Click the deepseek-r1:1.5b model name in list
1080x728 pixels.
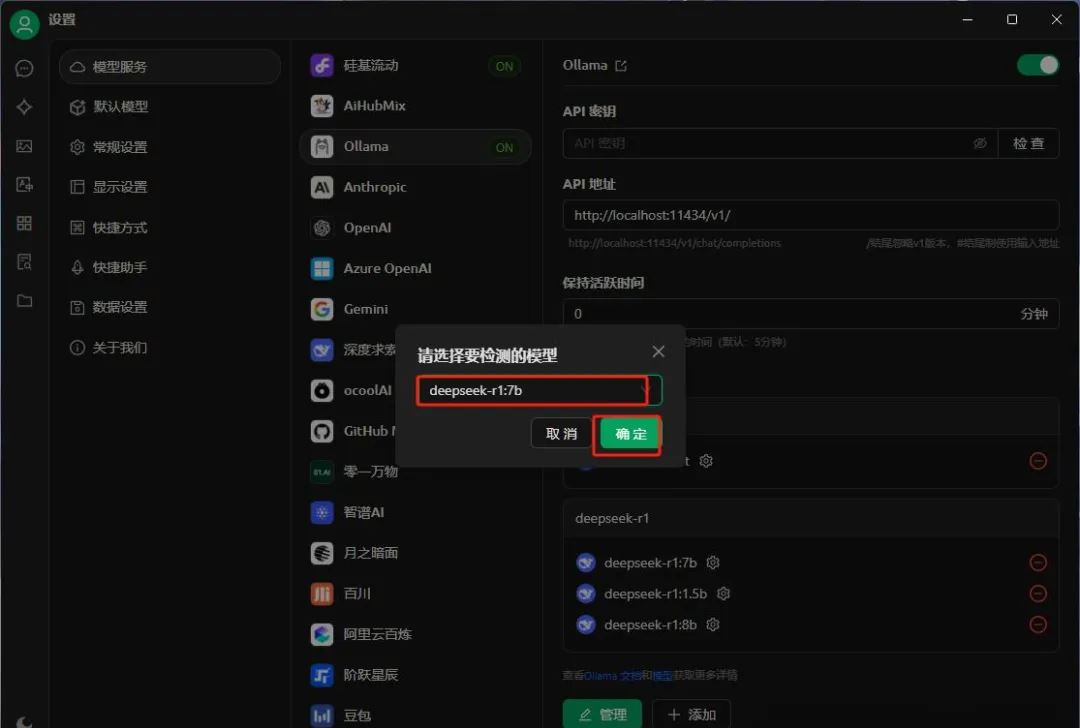click(x=656, y=594)
